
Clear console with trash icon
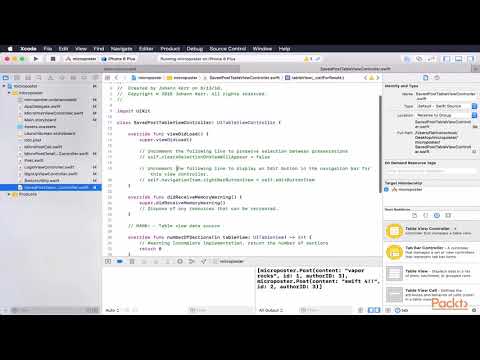pyautogui.click(x=360, y=310)
